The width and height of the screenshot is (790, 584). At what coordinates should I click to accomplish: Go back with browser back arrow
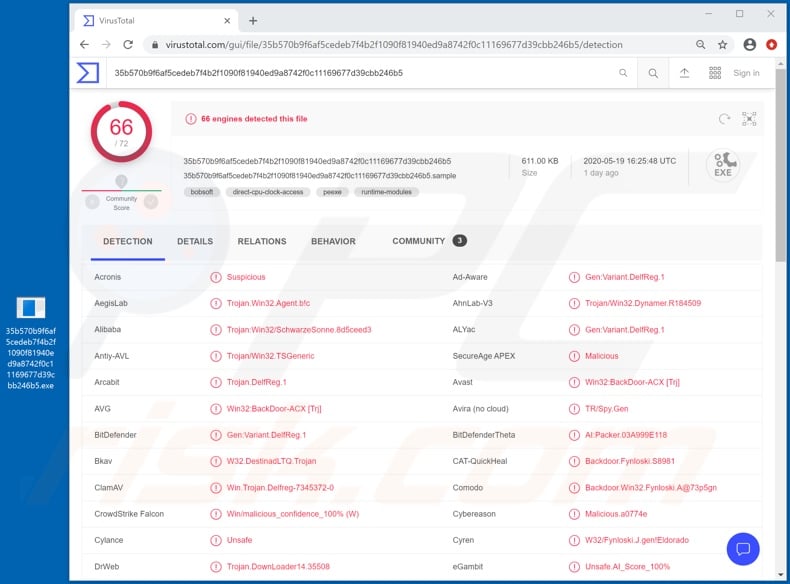click(x=84, y=44)
